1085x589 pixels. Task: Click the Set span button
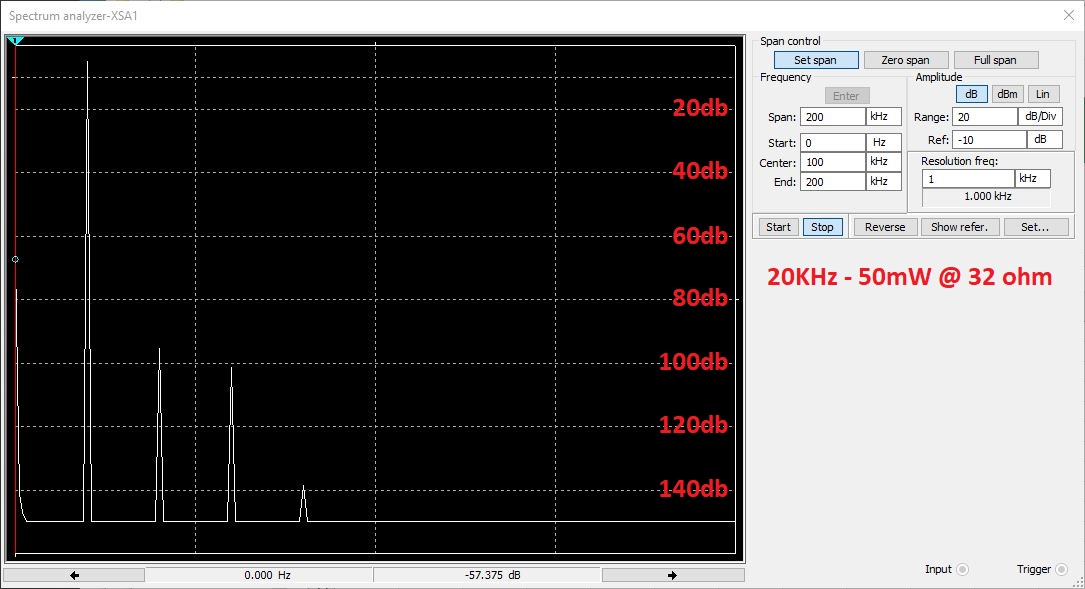(816, 60)
